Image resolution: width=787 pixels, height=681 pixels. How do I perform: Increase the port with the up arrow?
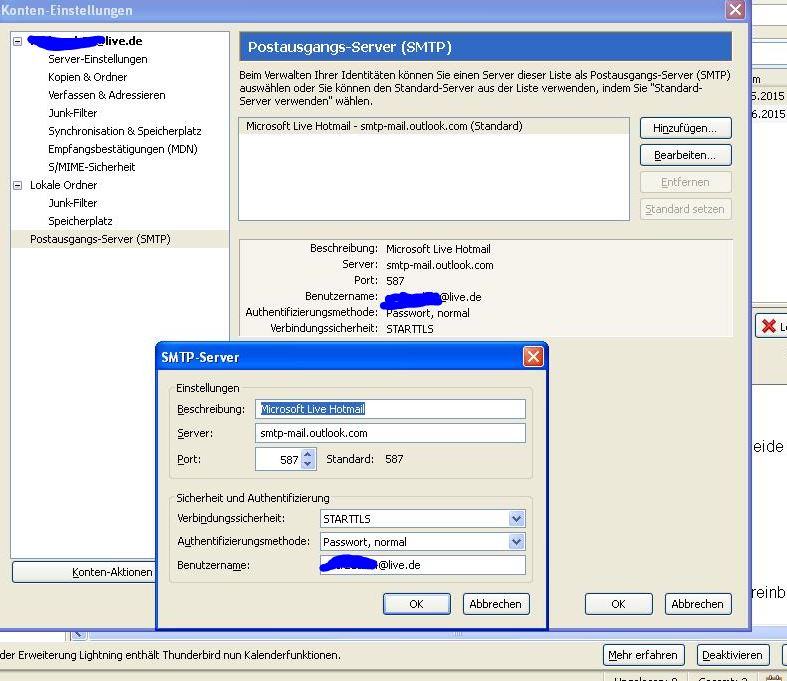[308, 454]
